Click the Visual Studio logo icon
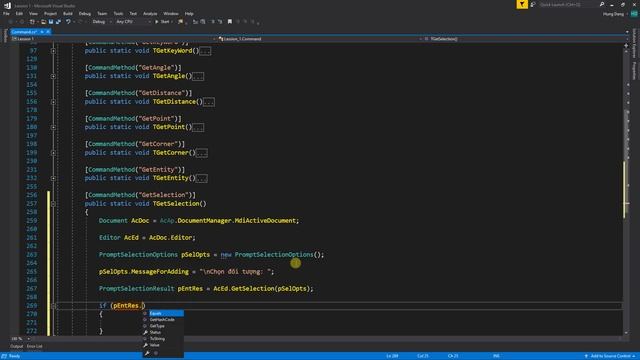This screenshot has height=360, width=640. (x=7, y=5)
